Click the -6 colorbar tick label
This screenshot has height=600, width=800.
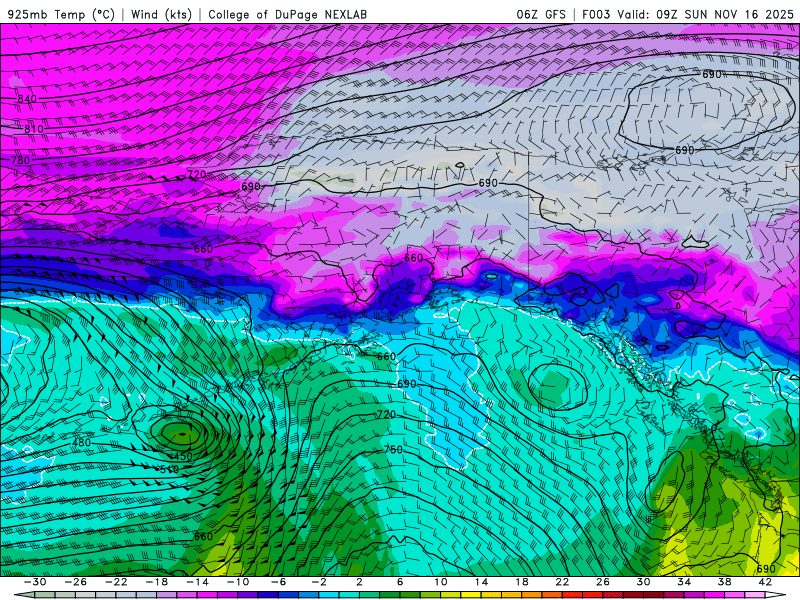279,582
